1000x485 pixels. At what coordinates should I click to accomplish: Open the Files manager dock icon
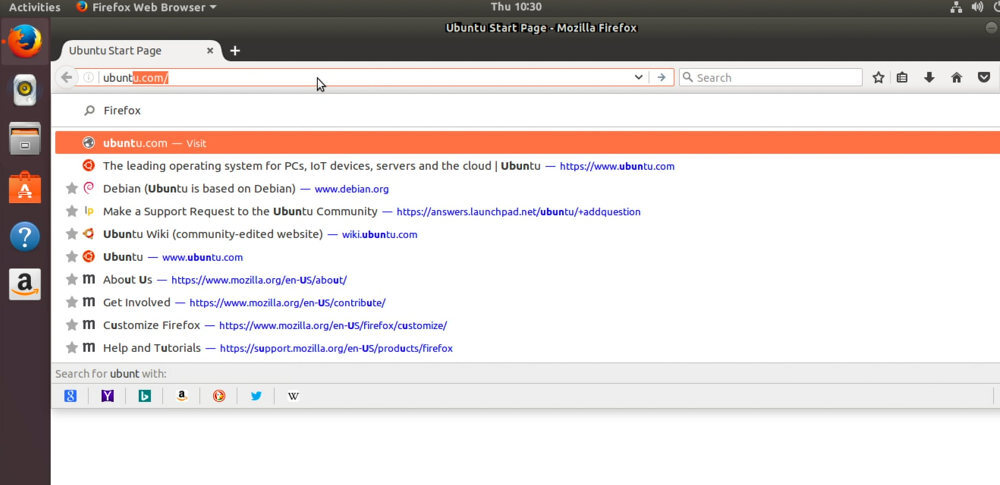[25, 138]
